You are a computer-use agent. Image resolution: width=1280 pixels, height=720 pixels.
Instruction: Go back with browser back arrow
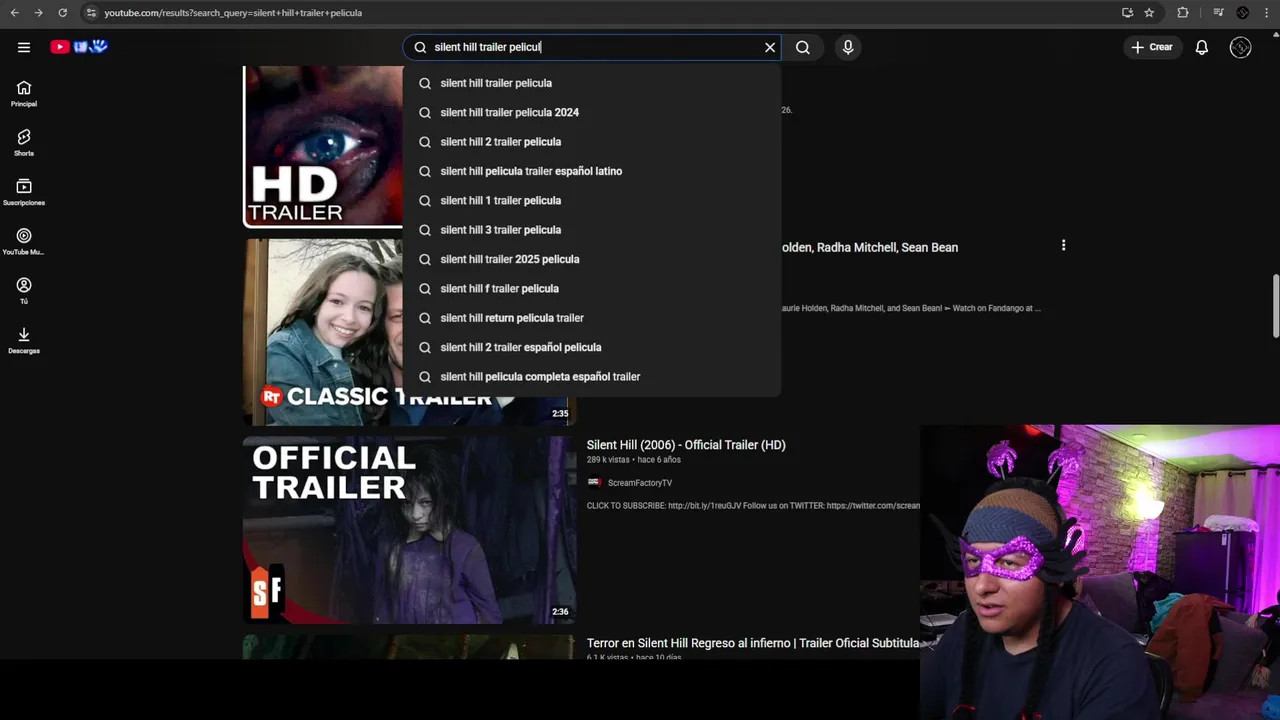coord(14,13)
